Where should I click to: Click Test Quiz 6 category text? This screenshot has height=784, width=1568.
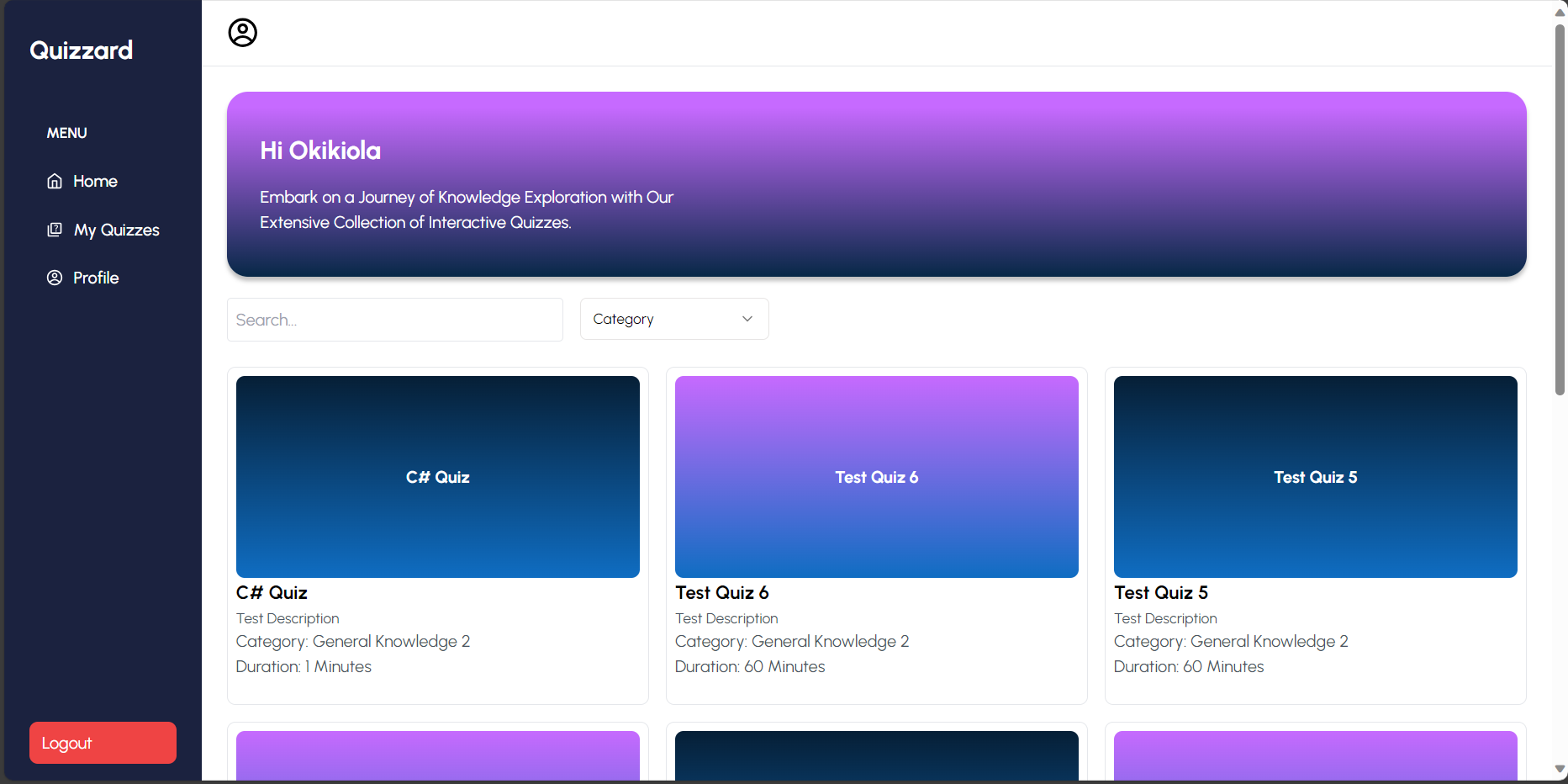click(792, 642)
